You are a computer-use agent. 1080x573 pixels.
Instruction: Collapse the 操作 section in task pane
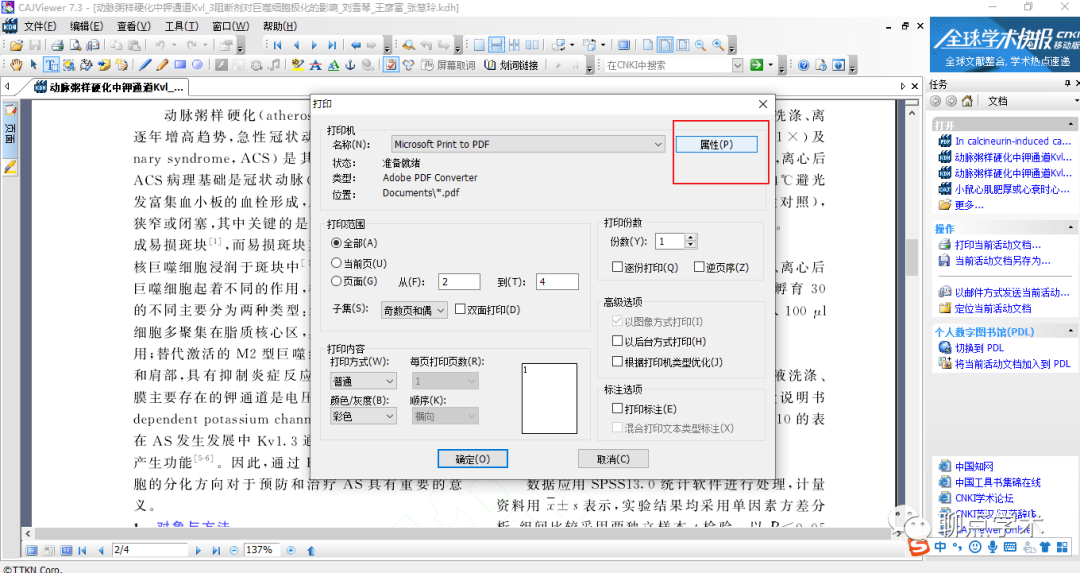pos(1070,227)
